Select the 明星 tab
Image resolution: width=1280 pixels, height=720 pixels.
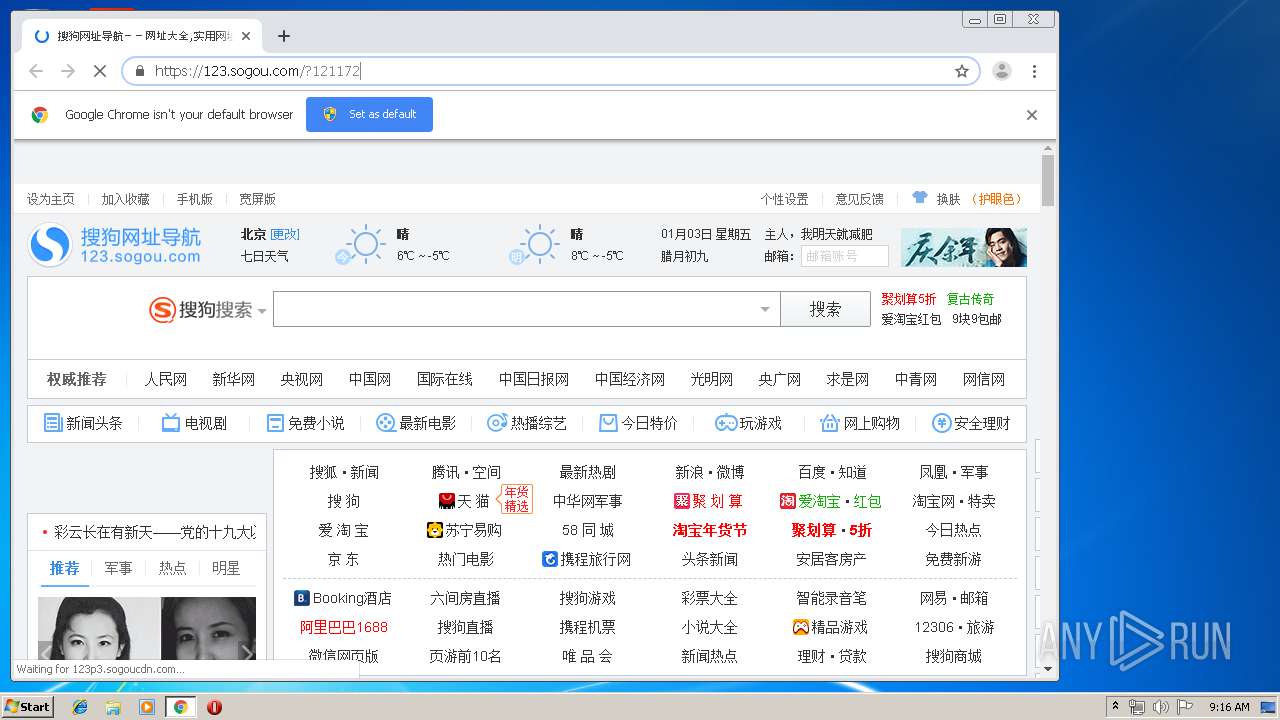click(x=226, y=568)
